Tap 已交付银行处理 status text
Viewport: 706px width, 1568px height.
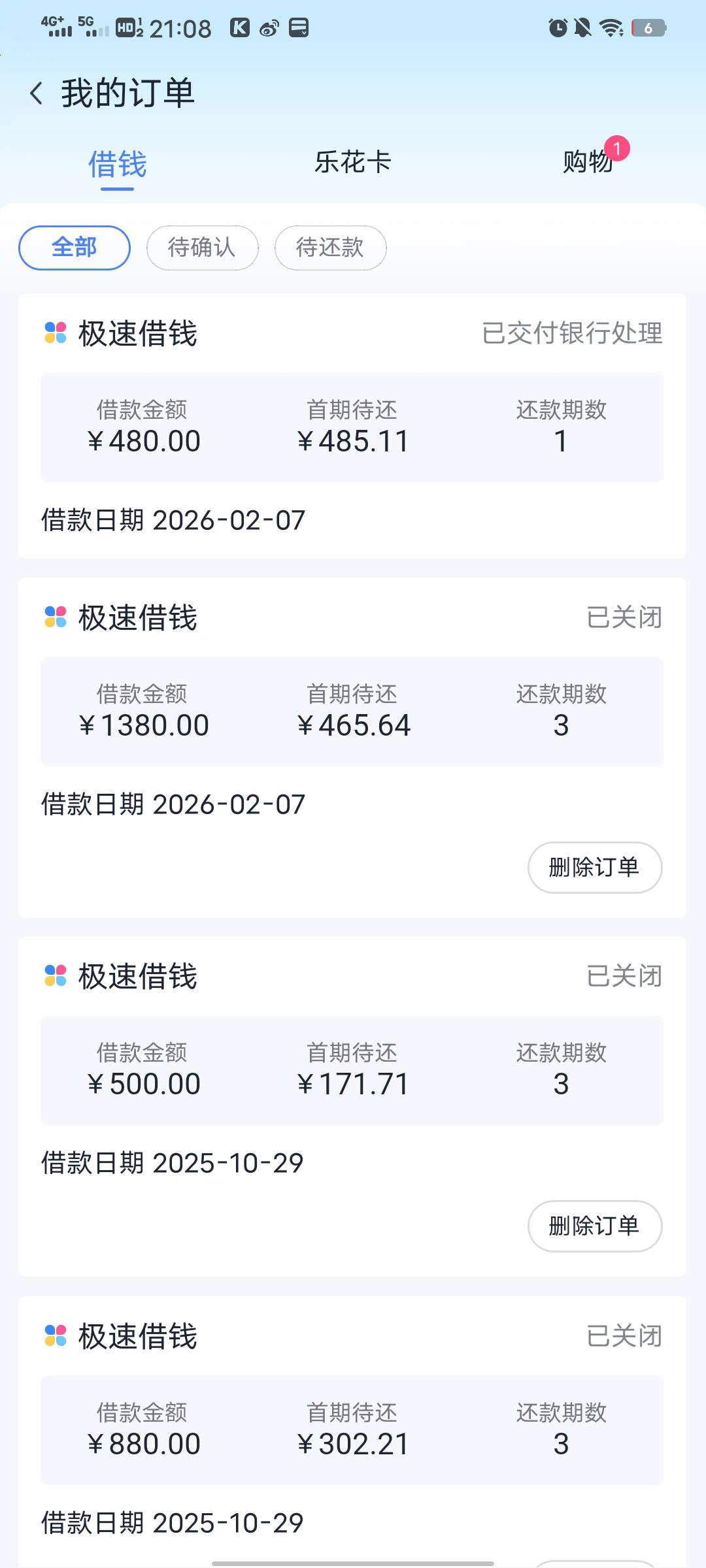[x=572, y=333]
